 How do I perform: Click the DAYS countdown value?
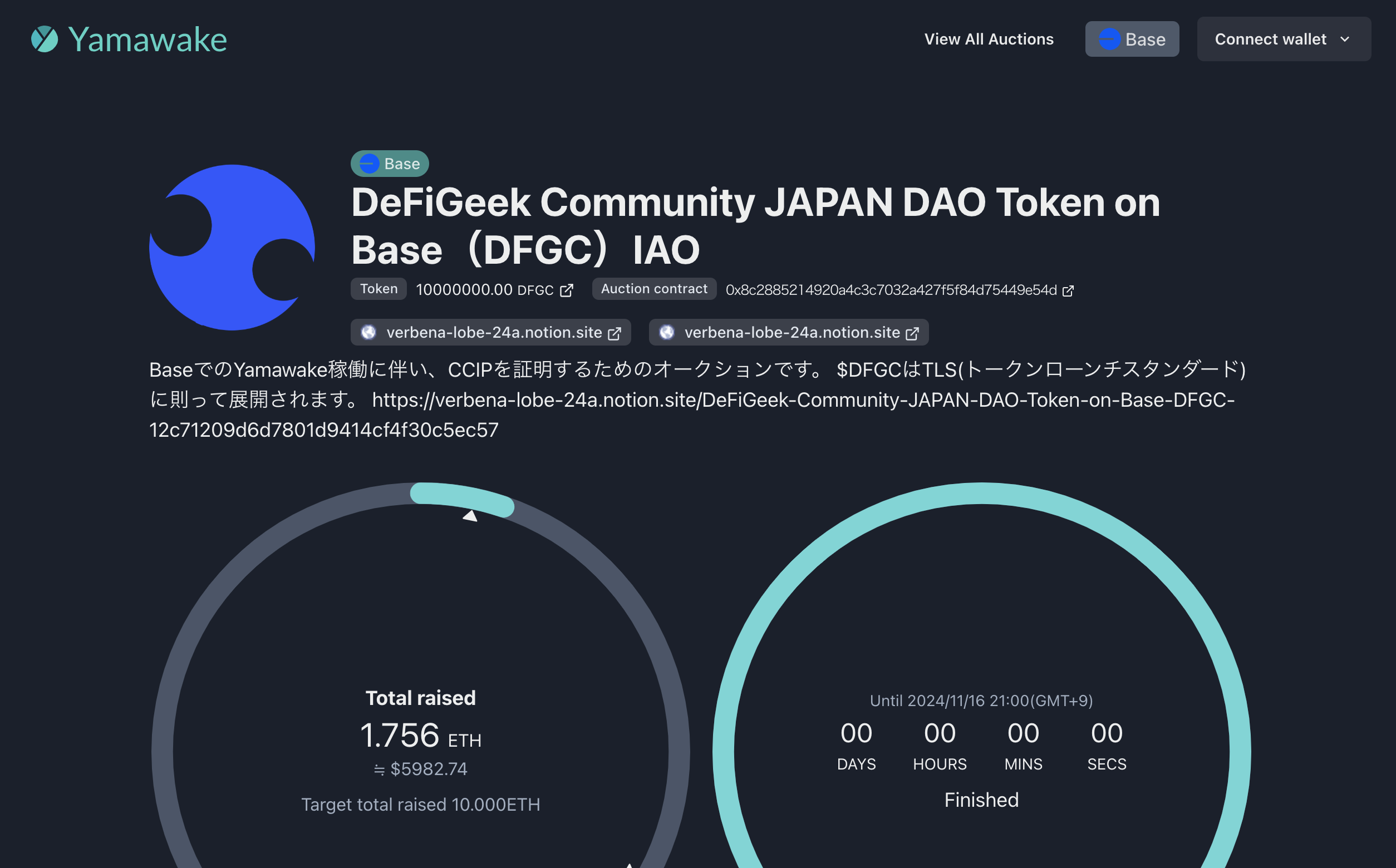[856, 733]
